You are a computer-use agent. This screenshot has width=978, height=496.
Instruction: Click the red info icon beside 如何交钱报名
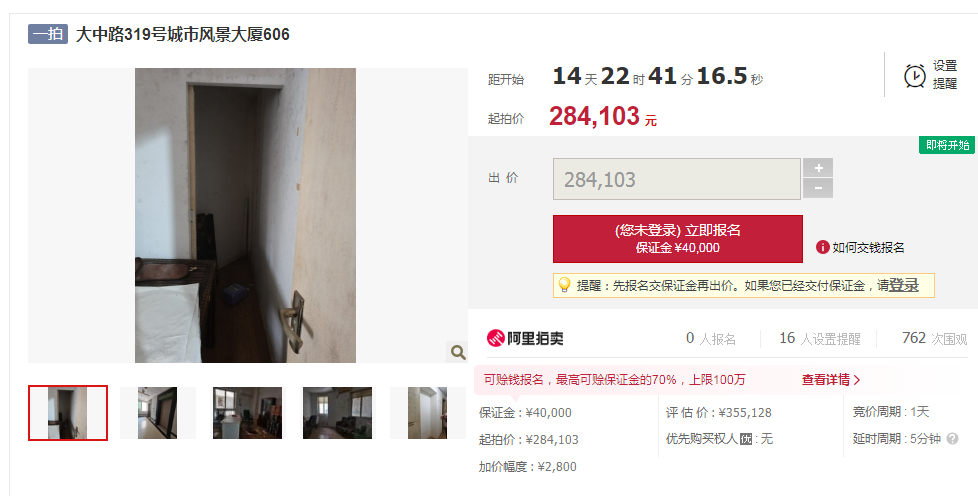click(822, 247)
